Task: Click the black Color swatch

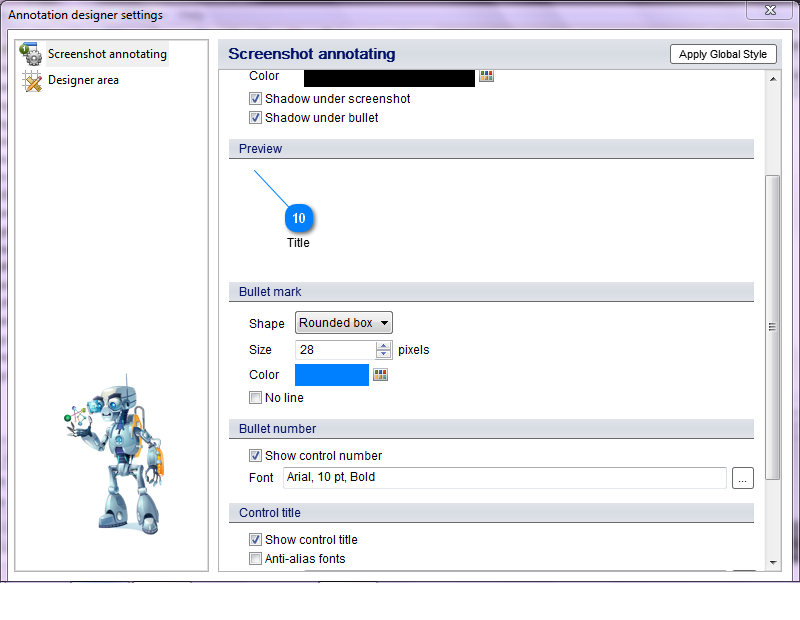Action: click(389, 78)
